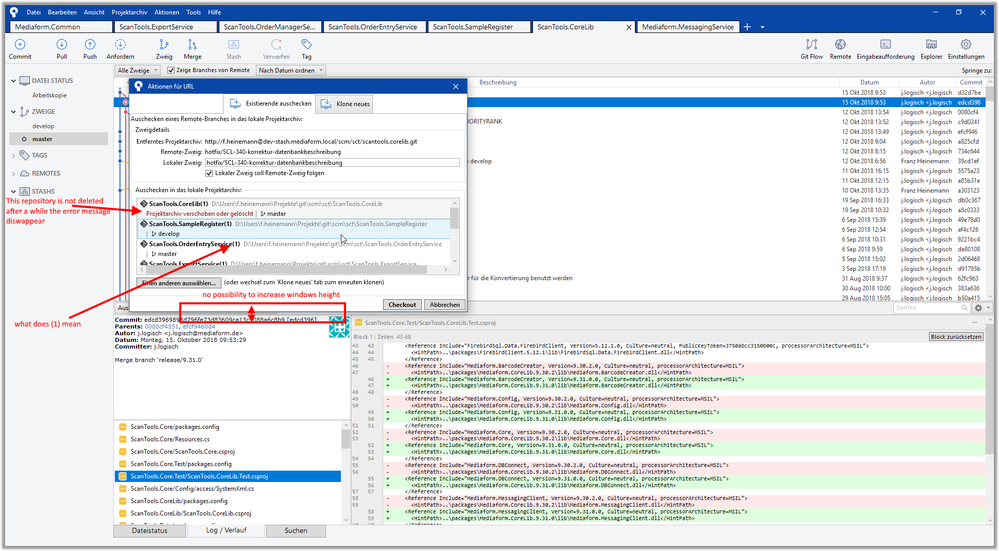Select the Klone neues tab
Screen dimensions: 999x551
click(345, 103)
